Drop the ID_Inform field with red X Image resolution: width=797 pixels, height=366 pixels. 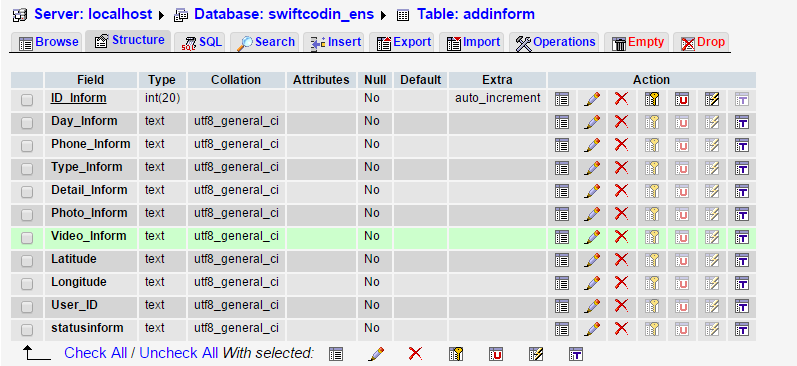coord(621,98)
